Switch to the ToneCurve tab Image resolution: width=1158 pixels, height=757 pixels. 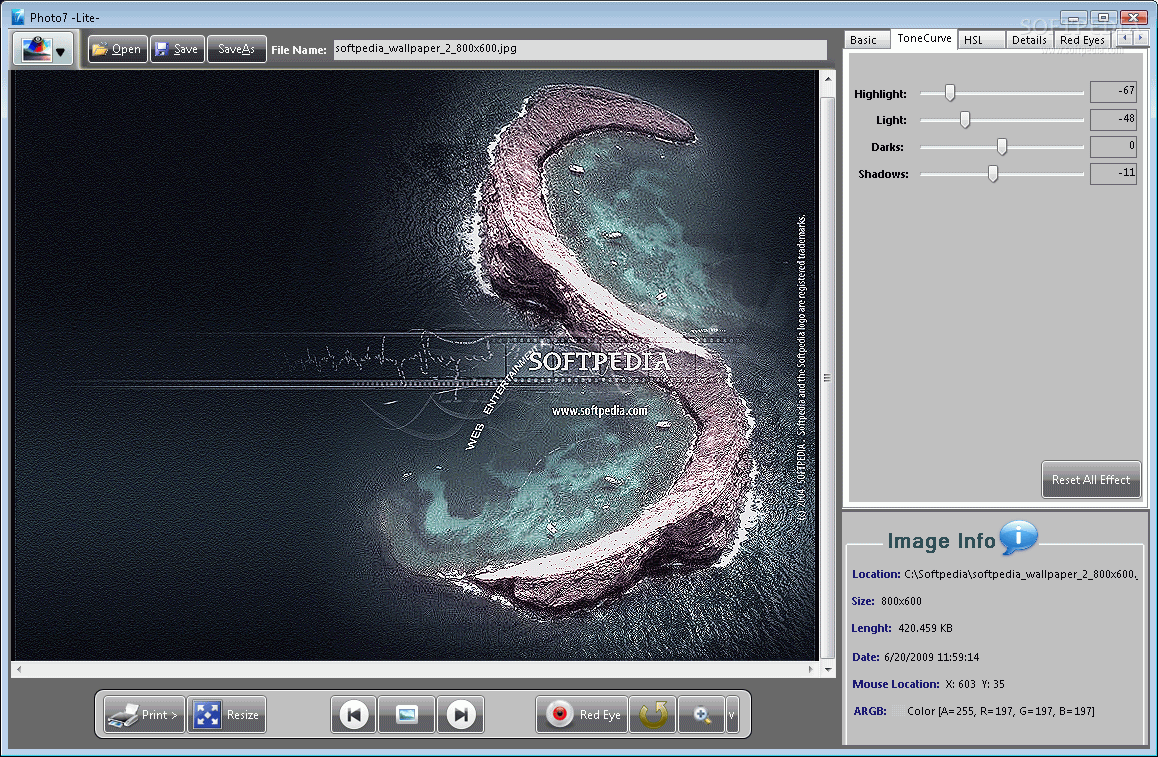click(x=925, y=38)
